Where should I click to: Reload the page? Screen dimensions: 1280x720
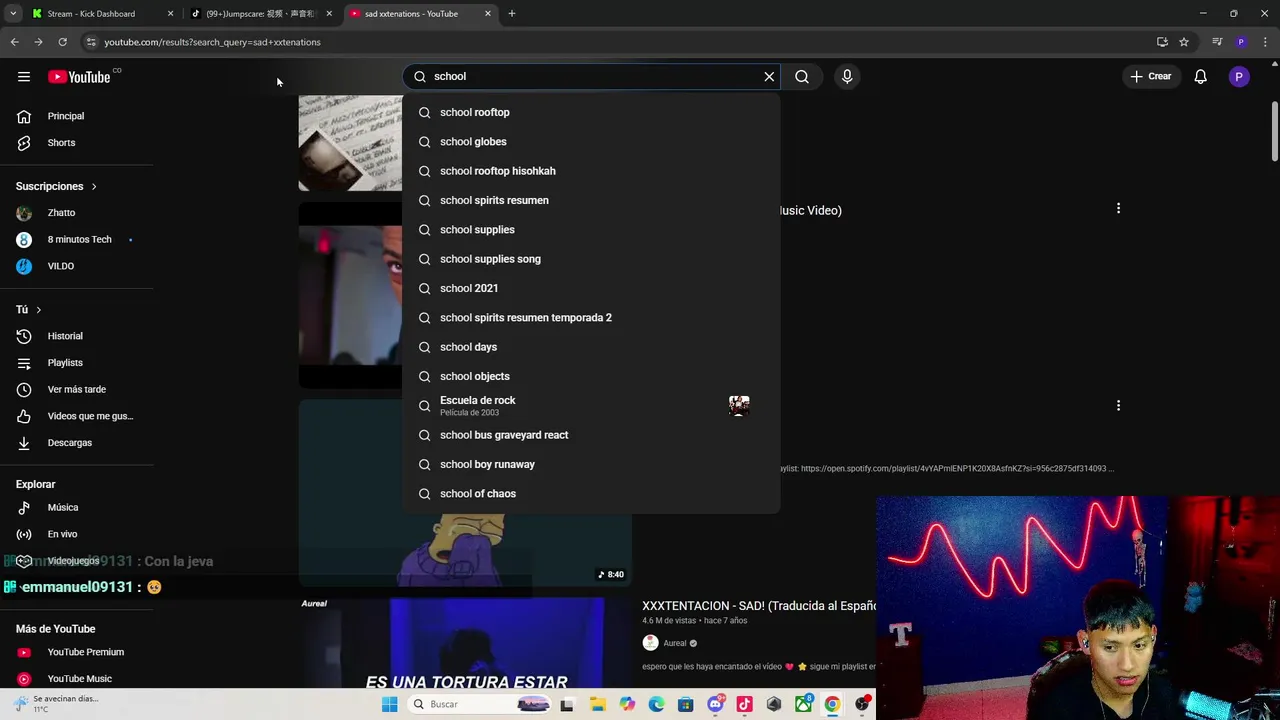coord(62,42)
